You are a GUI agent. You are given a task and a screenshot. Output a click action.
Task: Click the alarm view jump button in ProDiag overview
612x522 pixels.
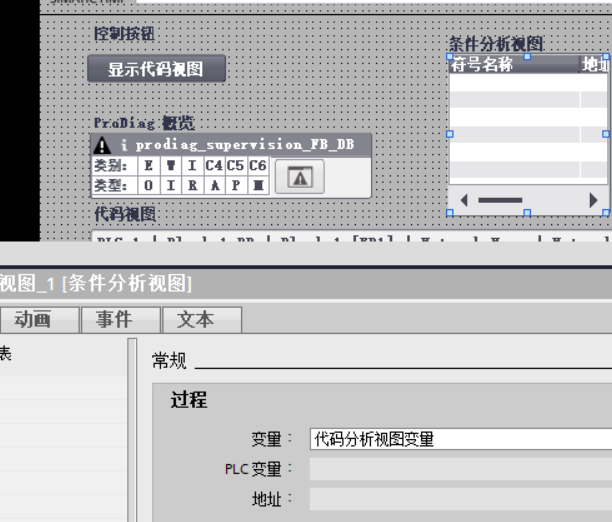(300, 176)
